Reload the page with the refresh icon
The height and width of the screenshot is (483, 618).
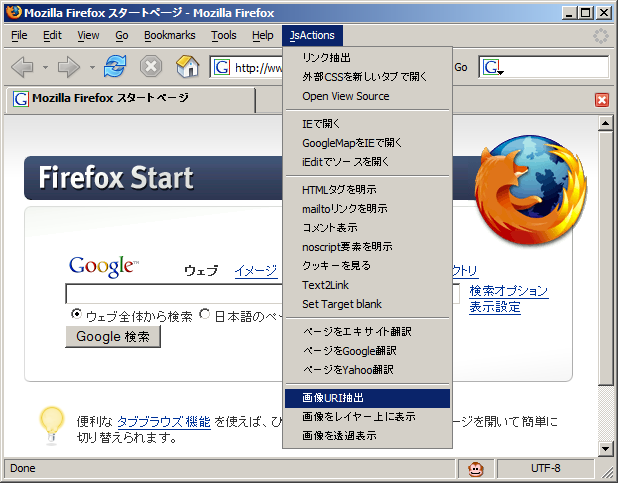click(x=115, y=66)
